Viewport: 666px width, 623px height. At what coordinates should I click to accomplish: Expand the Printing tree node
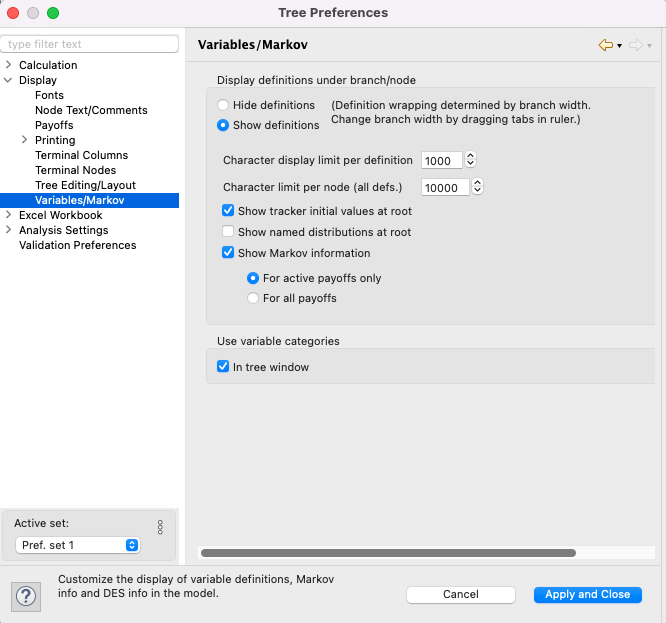pos(24,140)
